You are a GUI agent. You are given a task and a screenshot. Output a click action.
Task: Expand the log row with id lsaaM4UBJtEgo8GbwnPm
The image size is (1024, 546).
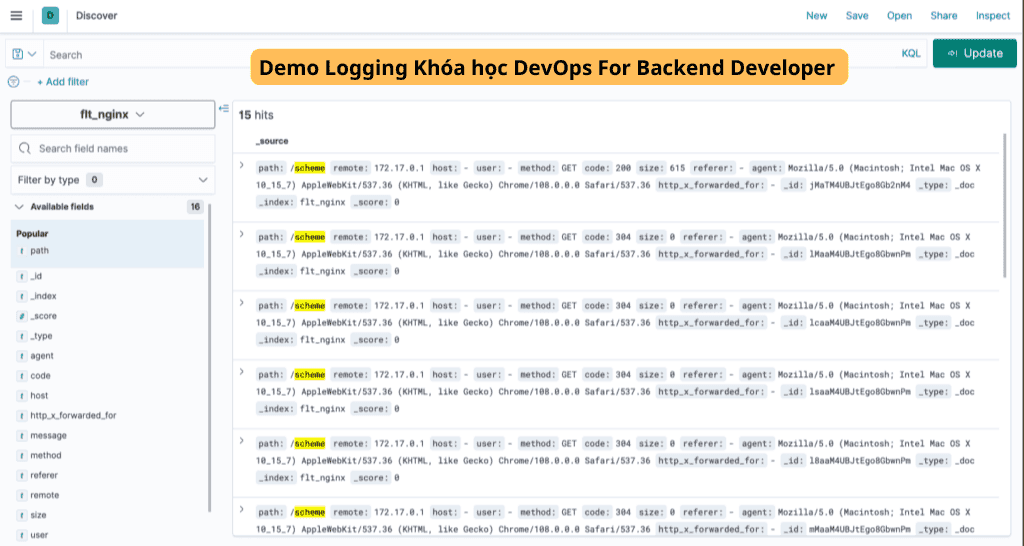tap(242, 372)
